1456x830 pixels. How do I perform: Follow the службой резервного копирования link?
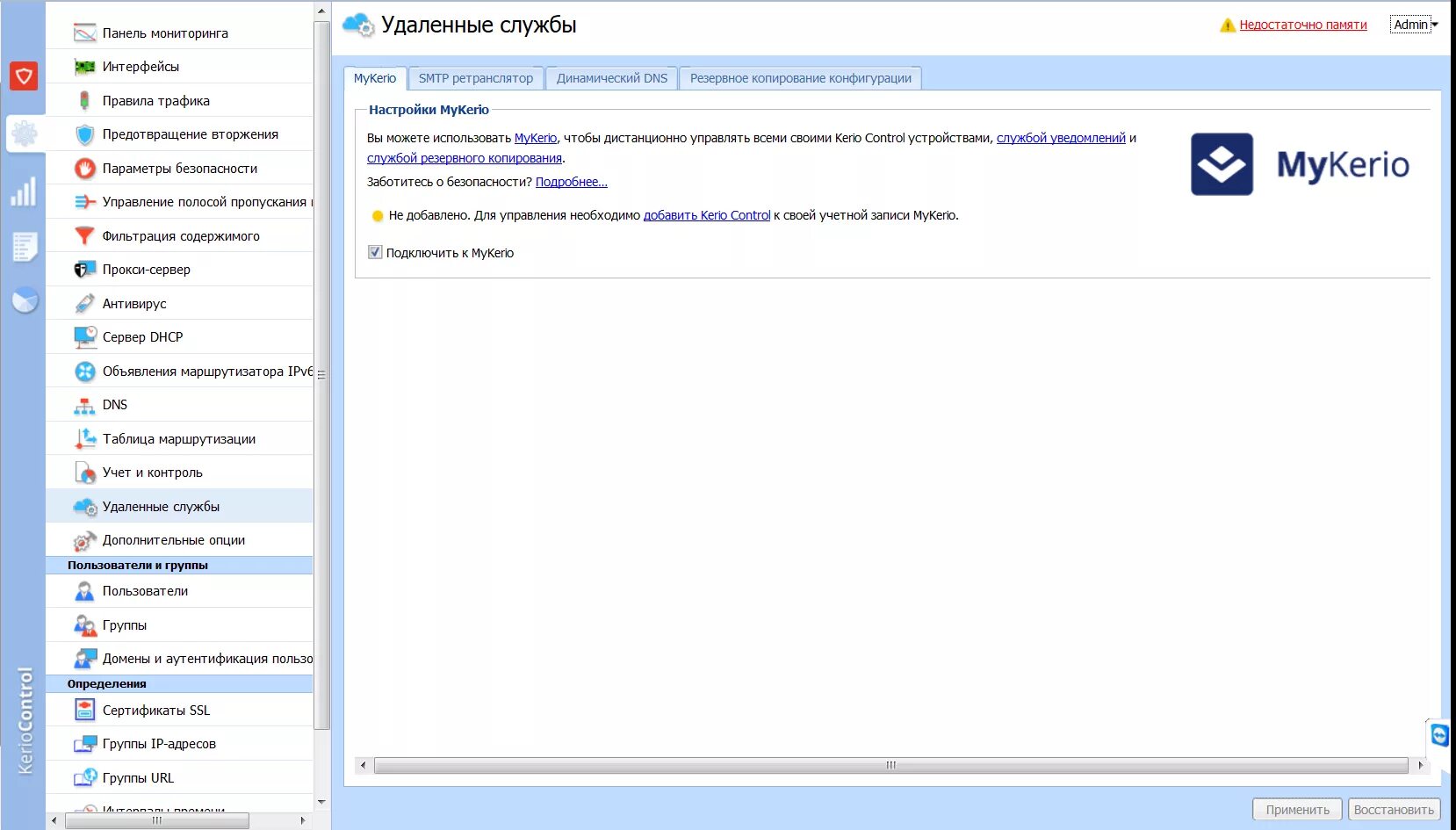[x=465, y=158]
